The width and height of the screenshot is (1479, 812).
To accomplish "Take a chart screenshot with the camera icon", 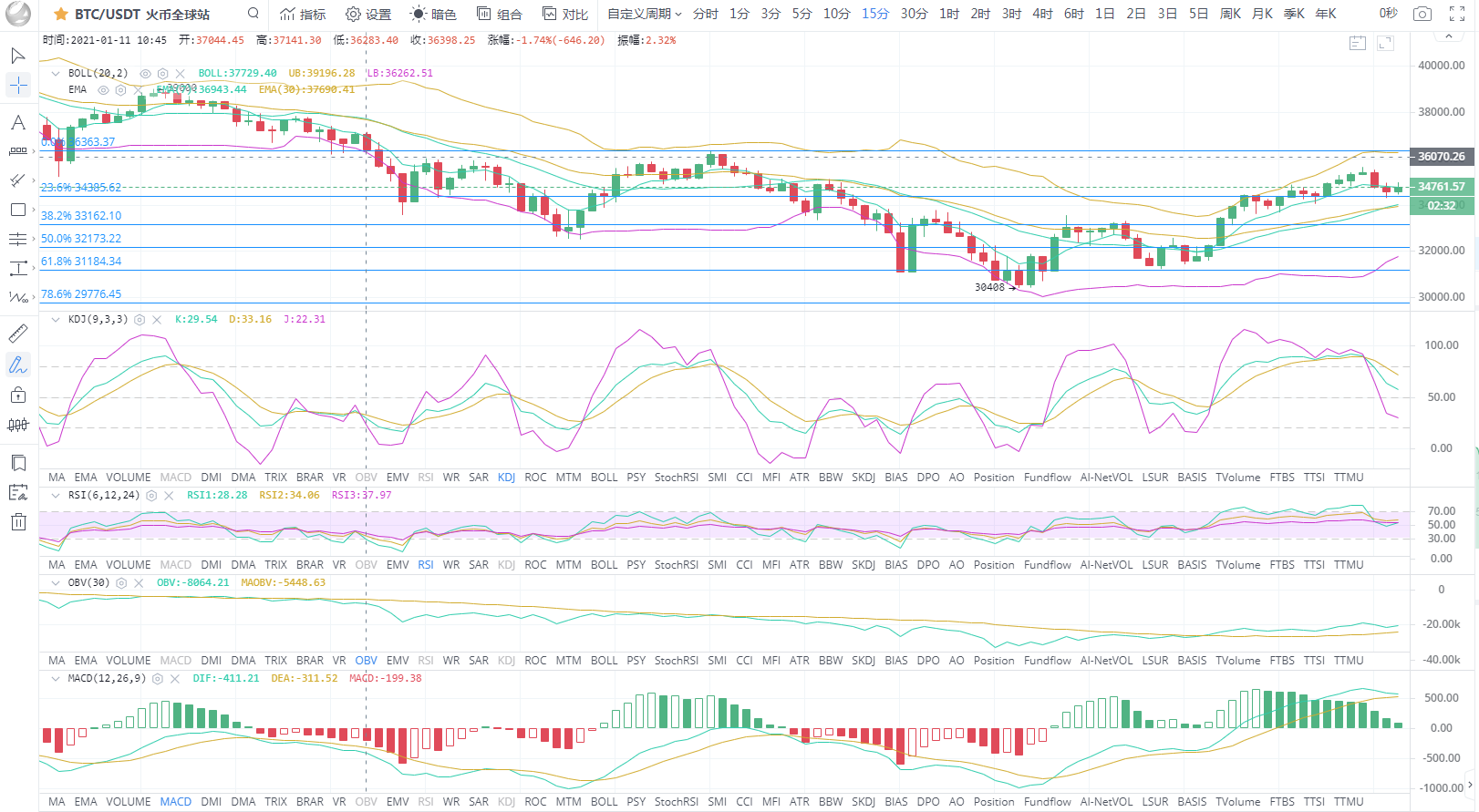I will [1422, 14].
